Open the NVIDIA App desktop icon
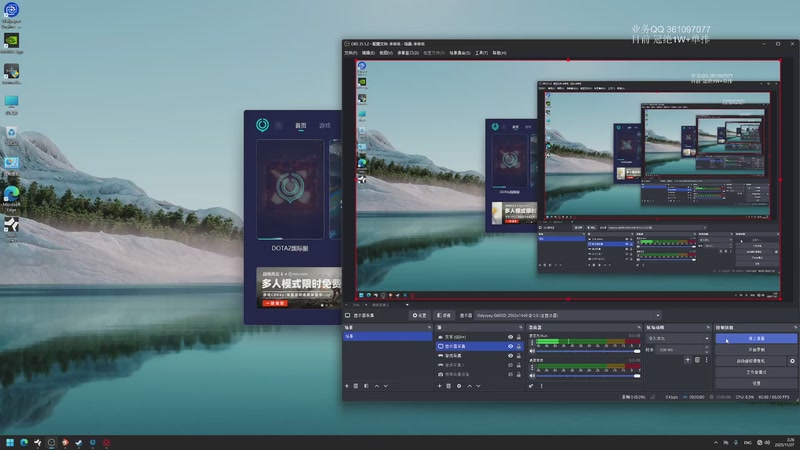This screenshot has height=450, width=800. point(11,43)
